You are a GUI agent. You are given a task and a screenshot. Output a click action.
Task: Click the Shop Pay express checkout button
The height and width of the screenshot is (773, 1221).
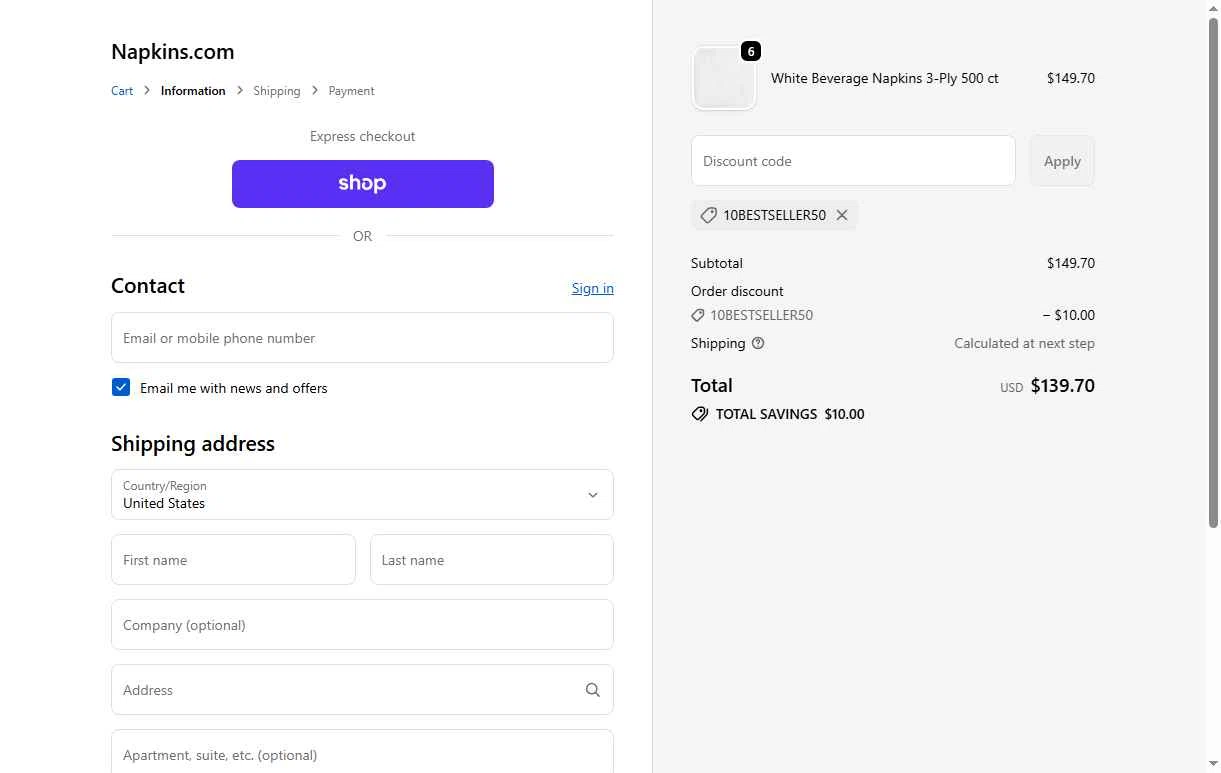[362, 184]
